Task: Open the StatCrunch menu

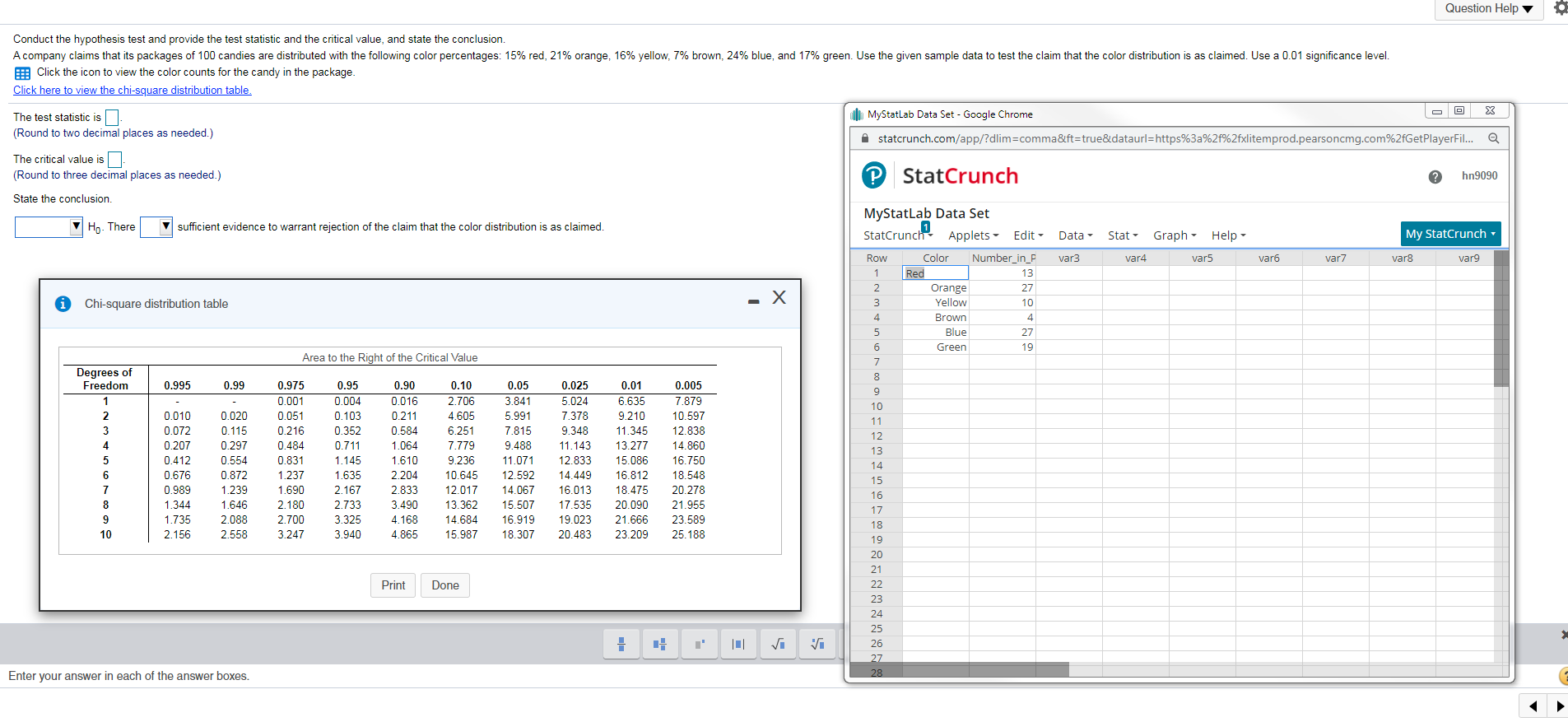Action: point(898,235)
